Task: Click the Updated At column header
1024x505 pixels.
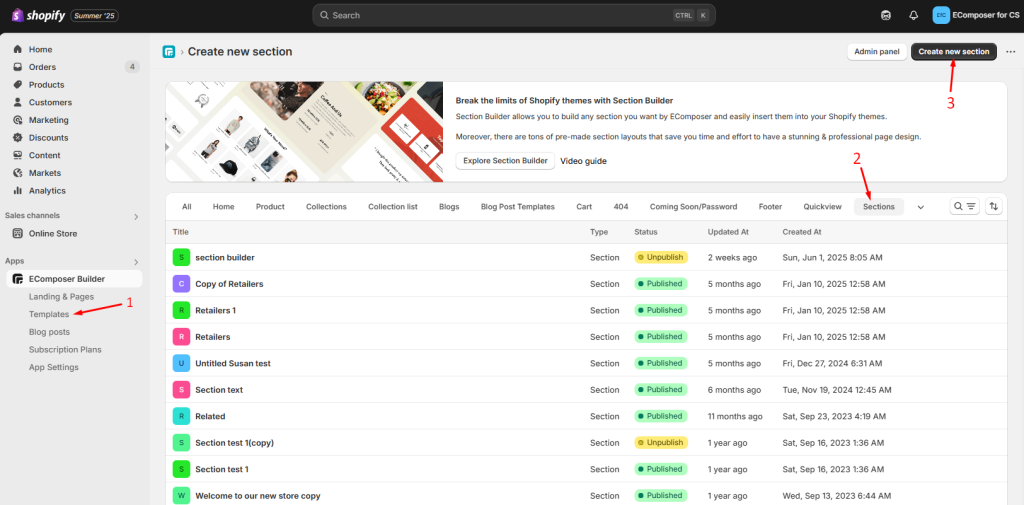Action: point(728,232)
